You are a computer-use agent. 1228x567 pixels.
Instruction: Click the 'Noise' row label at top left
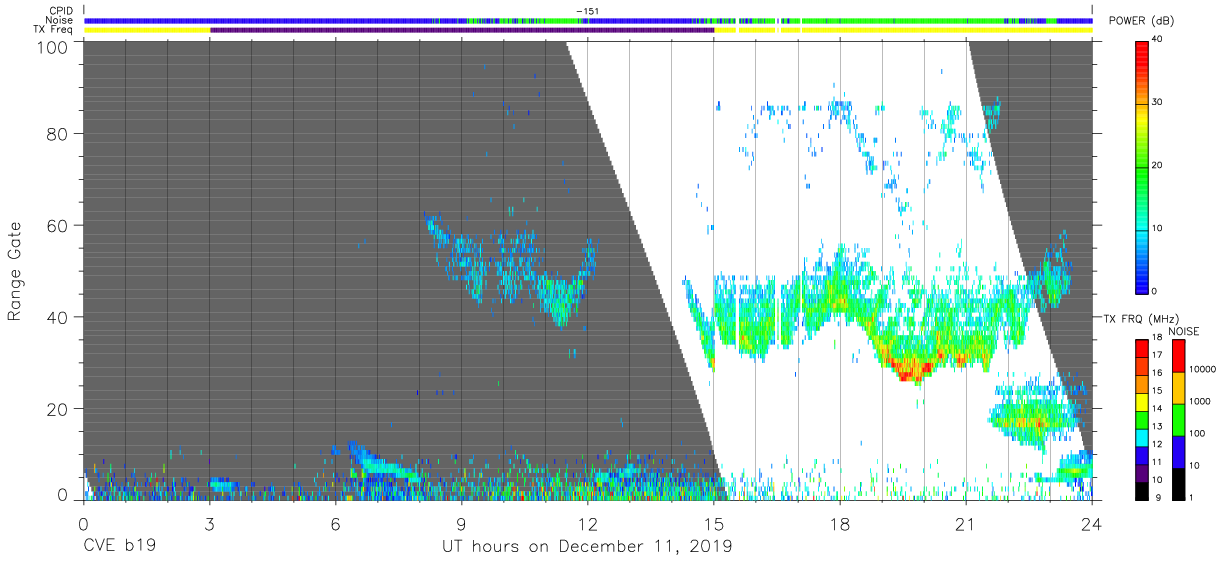pos(59,20)
